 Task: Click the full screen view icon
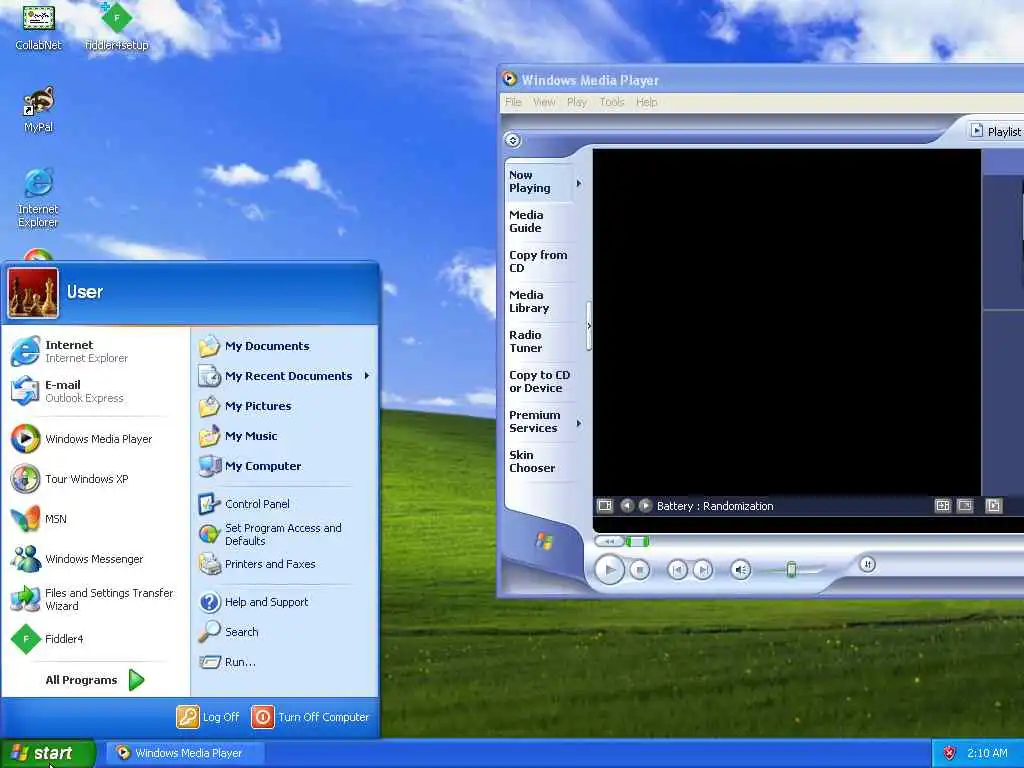click(x=965, y=505)
